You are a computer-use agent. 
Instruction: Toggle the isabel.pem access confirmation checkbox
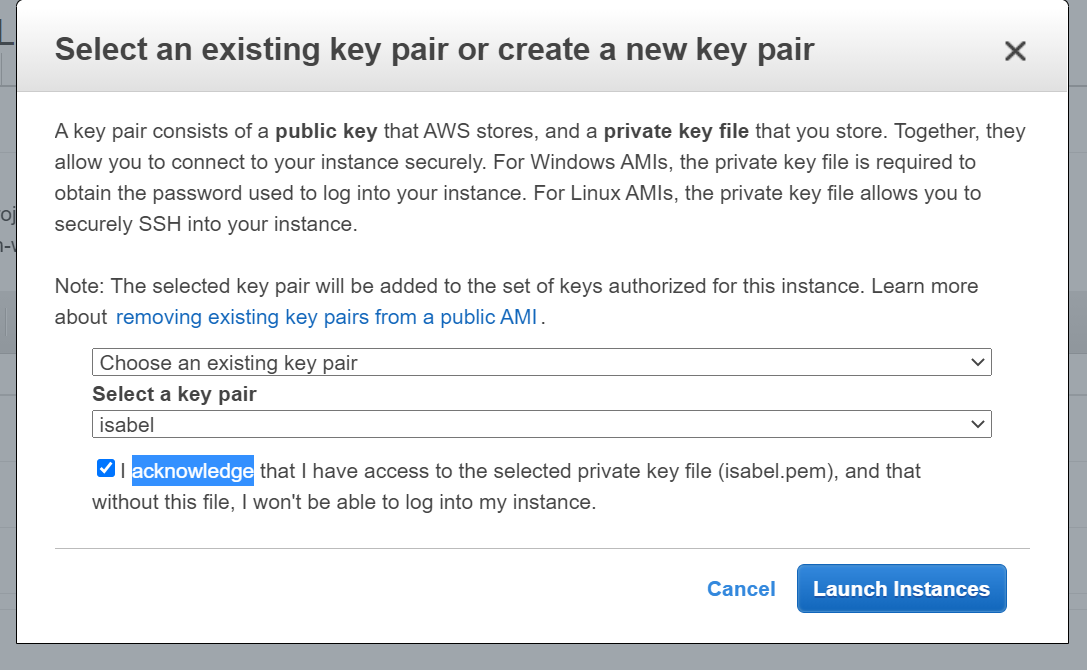click(x=105, y=467)
